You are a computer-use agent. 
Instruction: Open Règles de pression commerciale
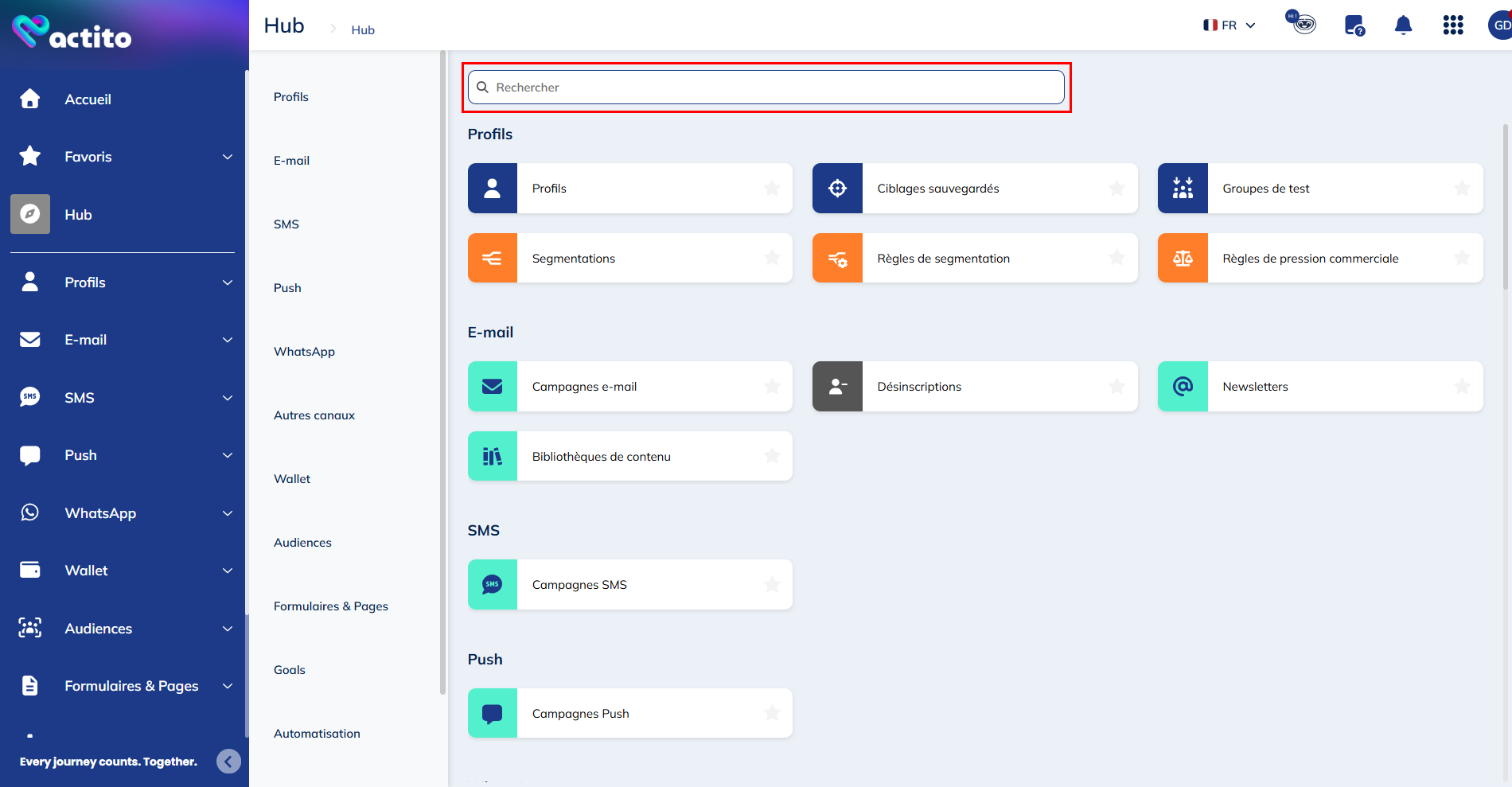click(1310, 259)
